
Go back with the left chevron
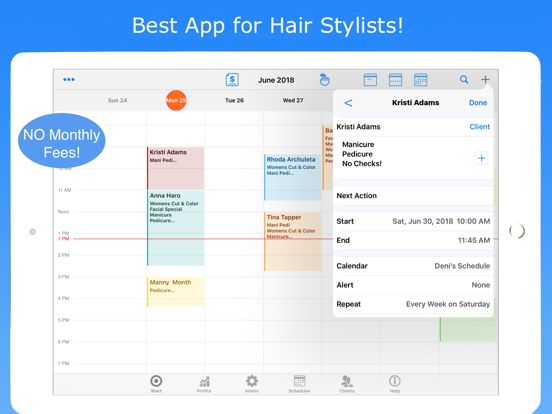(348, 103)
